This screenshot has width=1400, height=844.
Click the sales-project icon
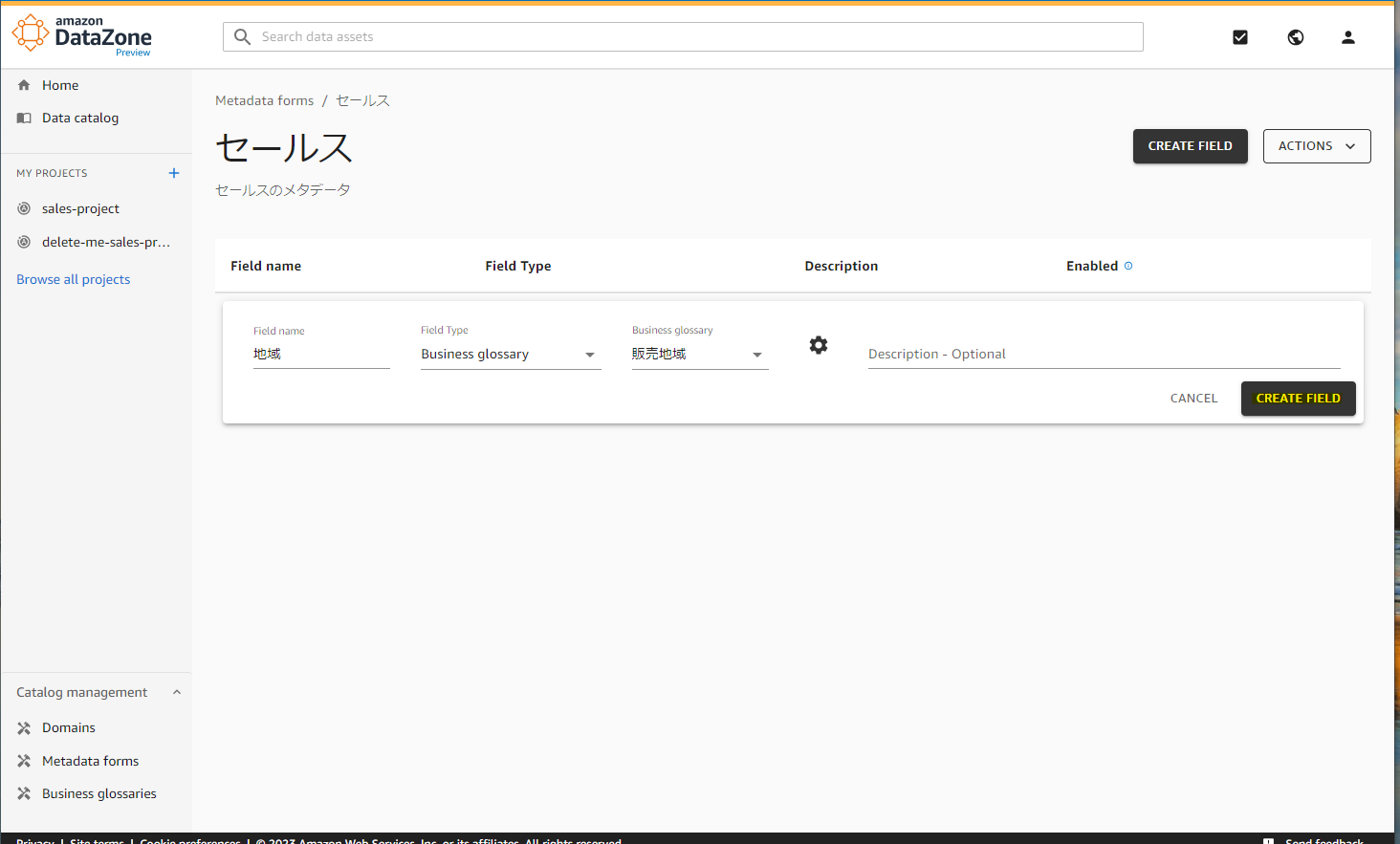(24, 208)
